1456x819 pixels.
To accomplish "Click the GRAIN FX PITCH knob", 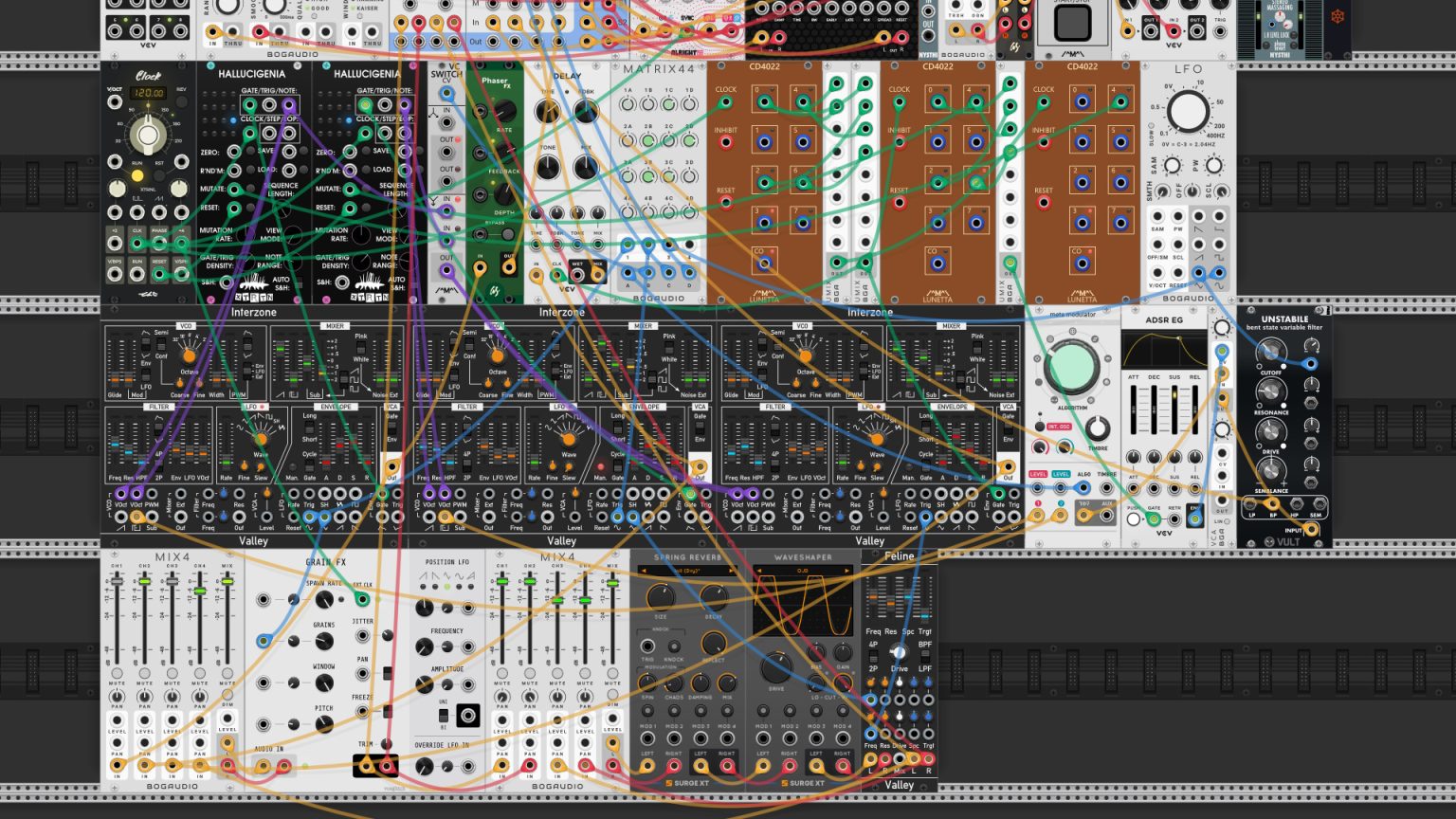I will click(x=324, y=724).
